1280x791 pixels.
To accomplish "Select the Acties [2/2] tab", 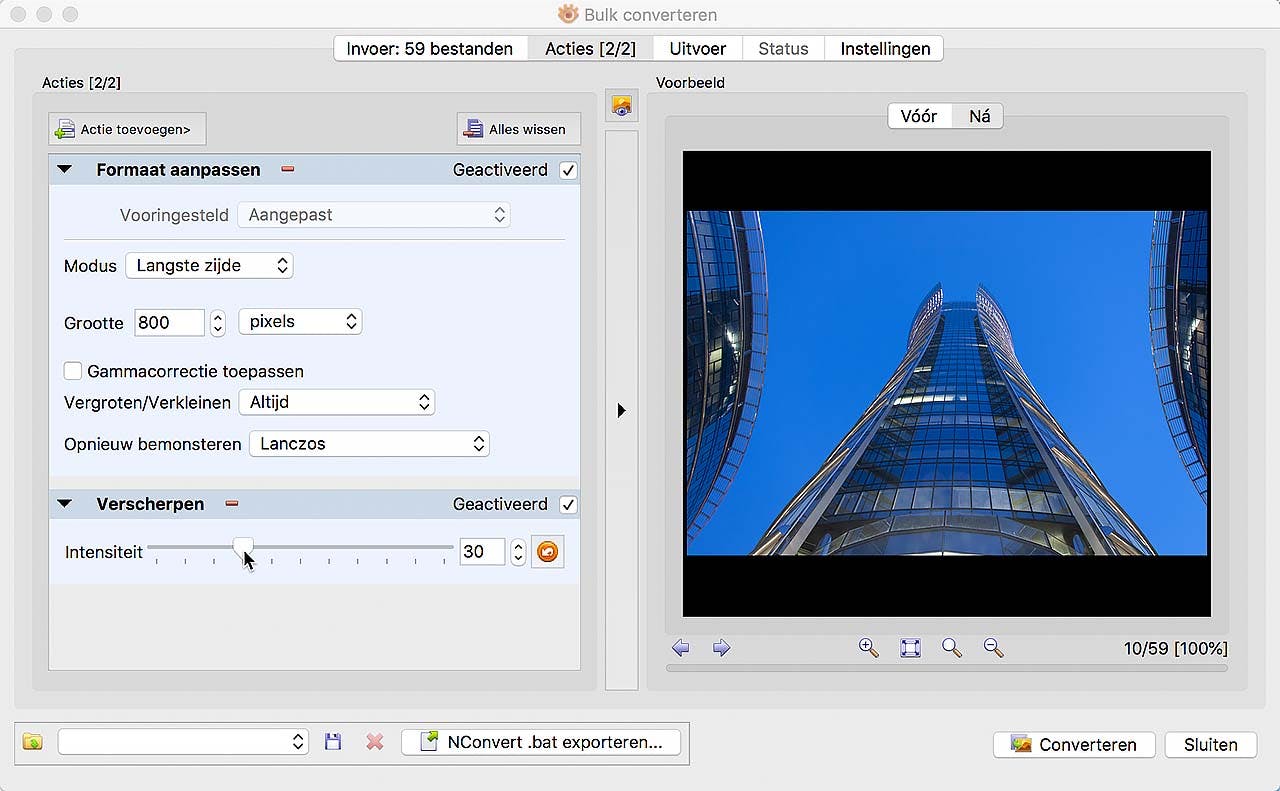I will click(590, 48).
